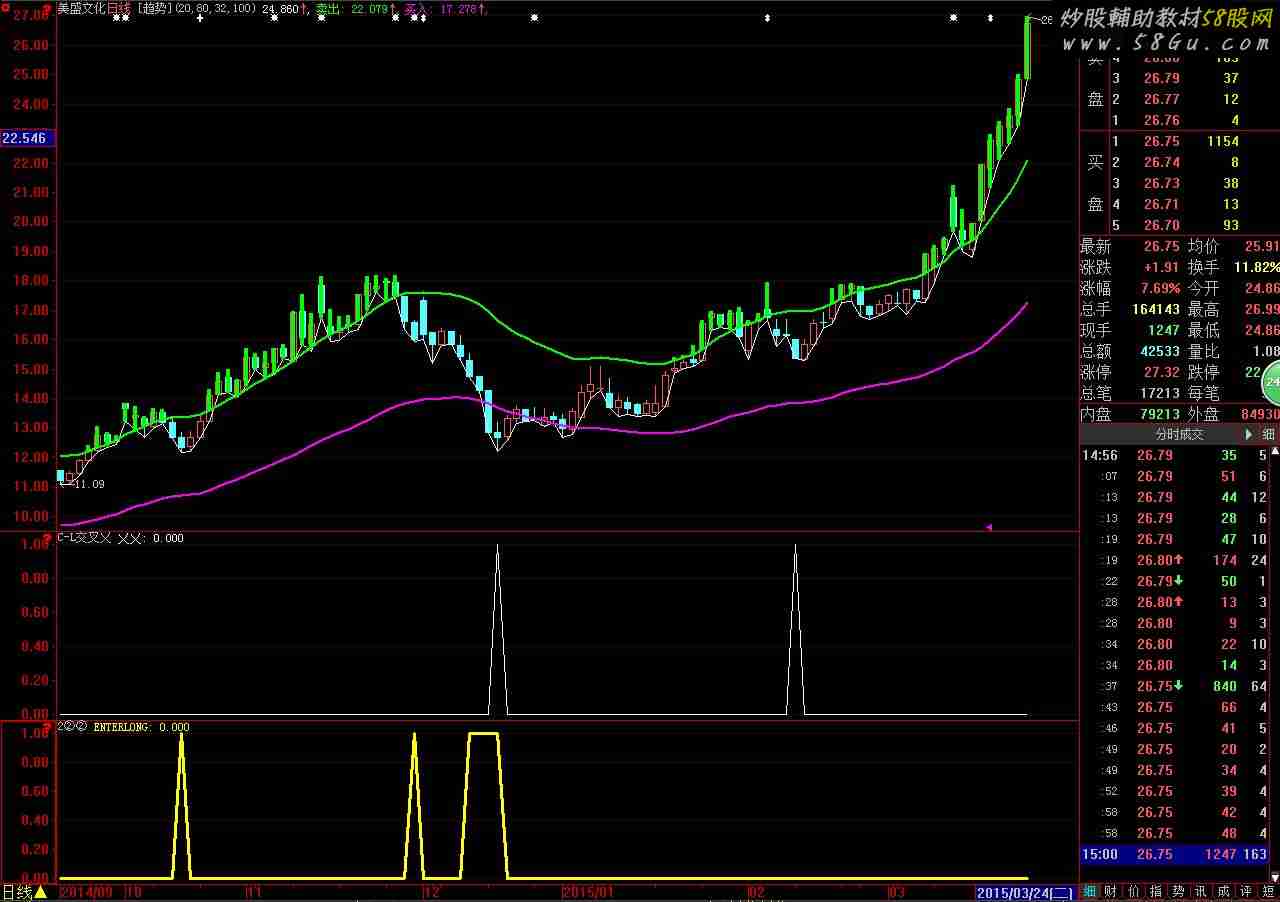Click the 涨停 27.32 value
This screenshot has height=902, width=1280.
1161,372
